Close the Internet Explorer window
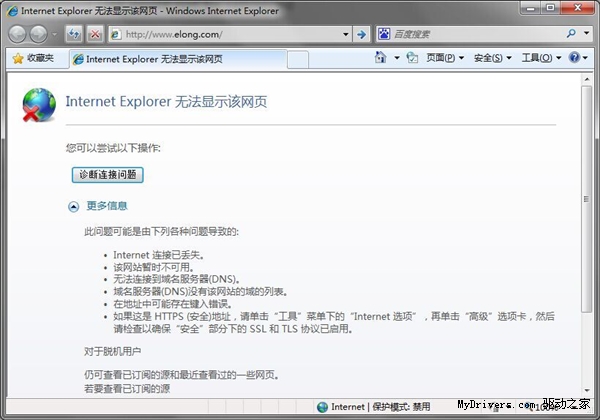 [578, 8]
